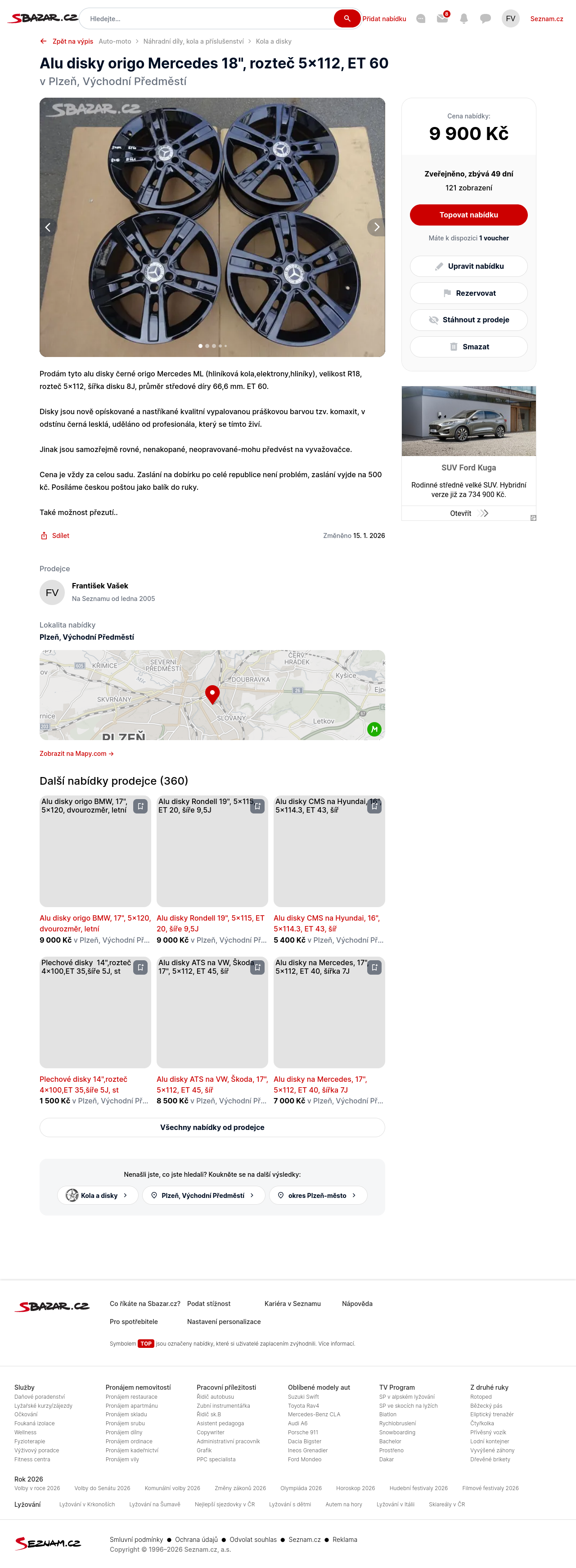Screen dimensions: 576x1568
Task: Bookmark the Plechové disky 14" listing
Action: [x=140, y=967]
